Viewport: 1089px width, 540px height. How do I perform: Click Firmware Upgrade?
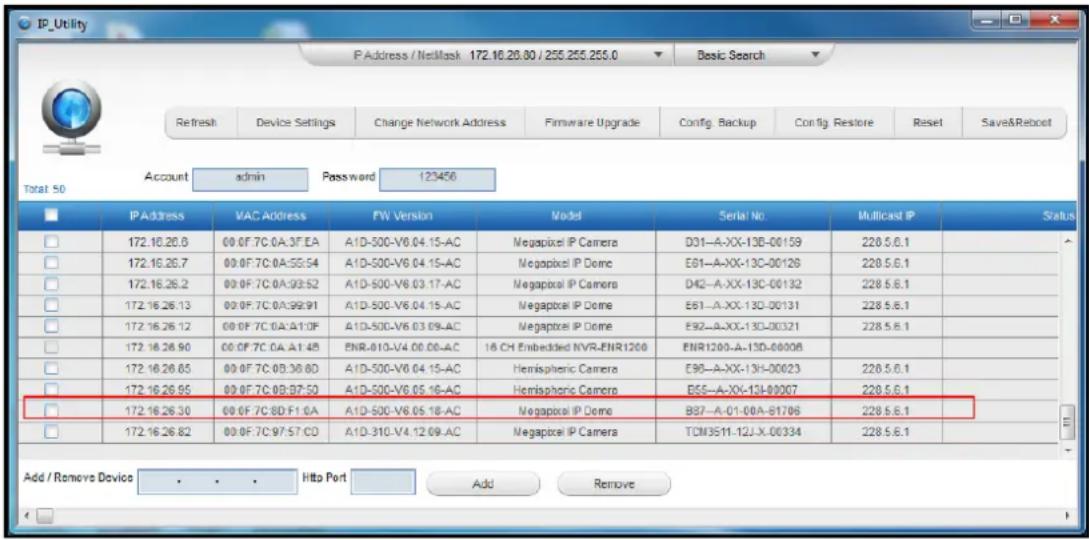592,123
